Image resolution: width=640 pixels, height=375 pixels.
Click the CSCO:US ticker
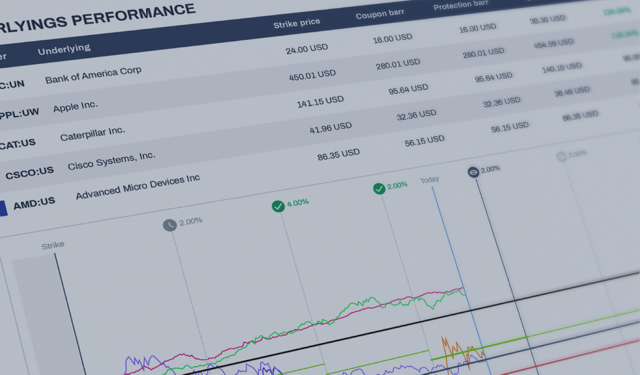29,173
